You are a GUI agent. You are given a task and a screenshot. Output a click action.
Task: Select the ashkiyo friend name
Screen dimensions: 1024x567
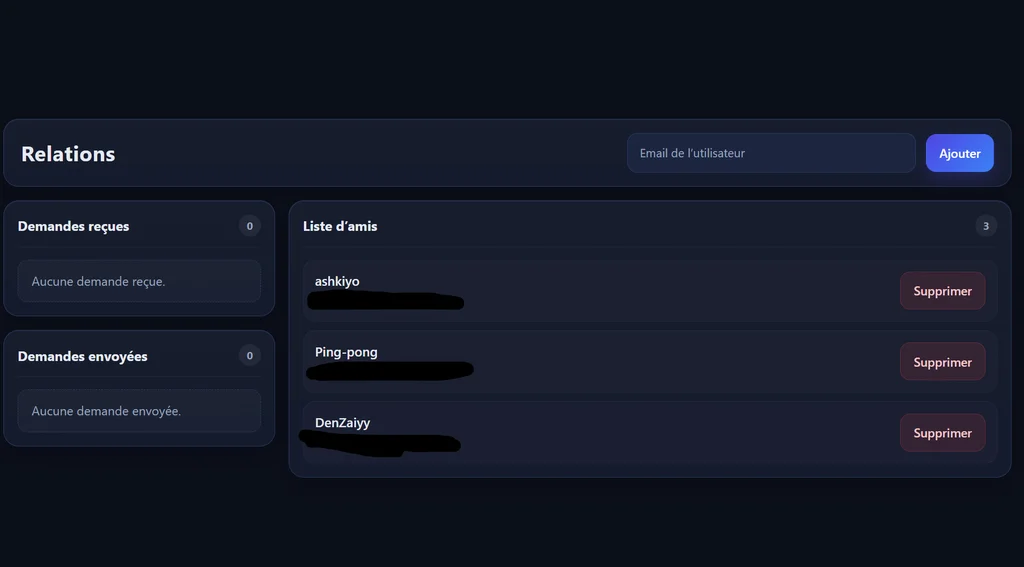(337, 281)
